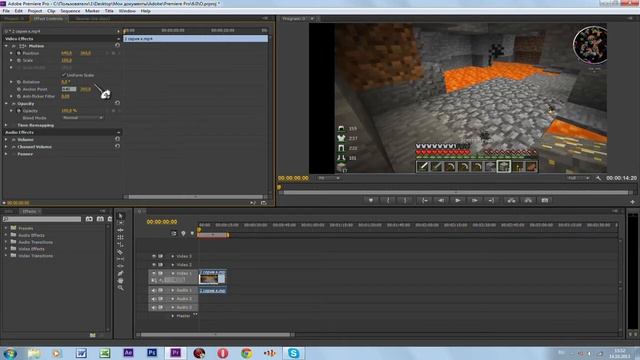Step forward one frame
Screen dimensions: 640x360
[x=474, y=200]
